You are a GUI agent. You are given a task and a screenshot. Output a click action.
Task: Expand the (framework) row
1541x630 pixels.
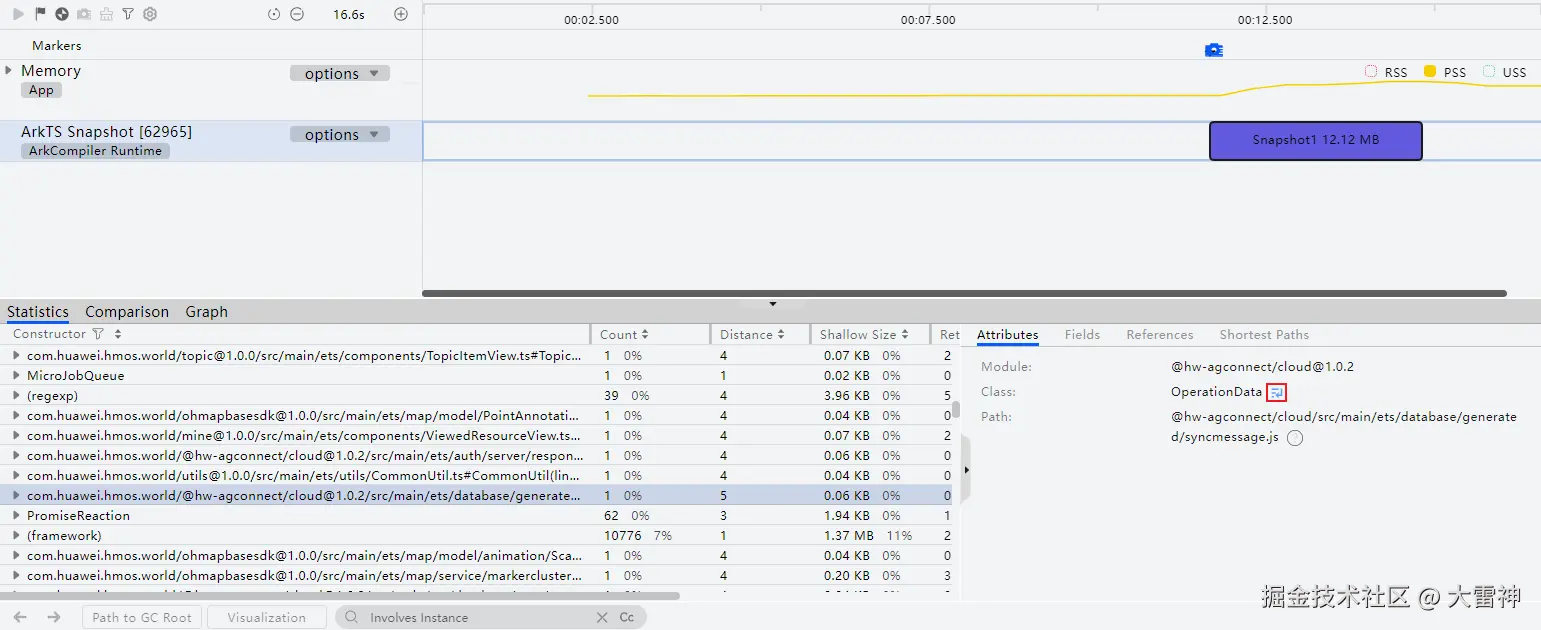(x=16, y=535)
